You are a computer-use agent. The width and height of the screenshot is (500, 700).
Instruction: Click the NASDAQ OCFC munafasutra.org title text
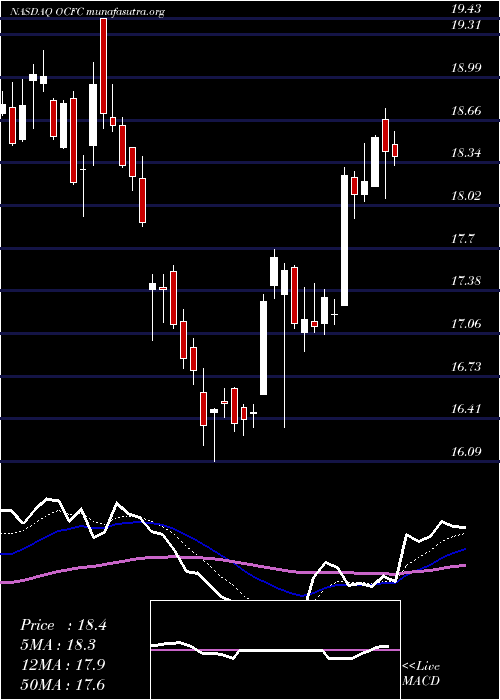coord(87,12)
